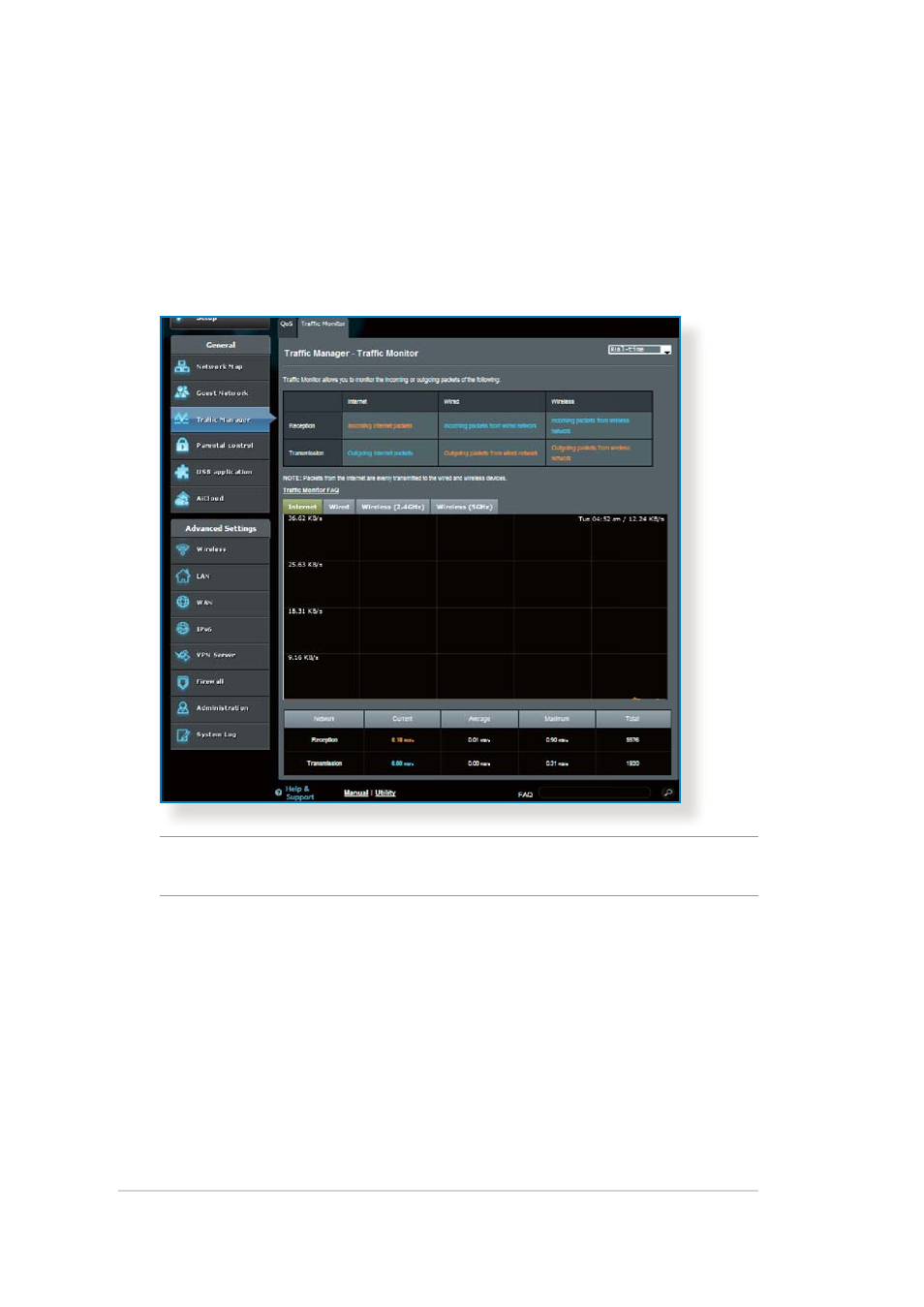Click the Help & Support question icon

click(279, 793)
